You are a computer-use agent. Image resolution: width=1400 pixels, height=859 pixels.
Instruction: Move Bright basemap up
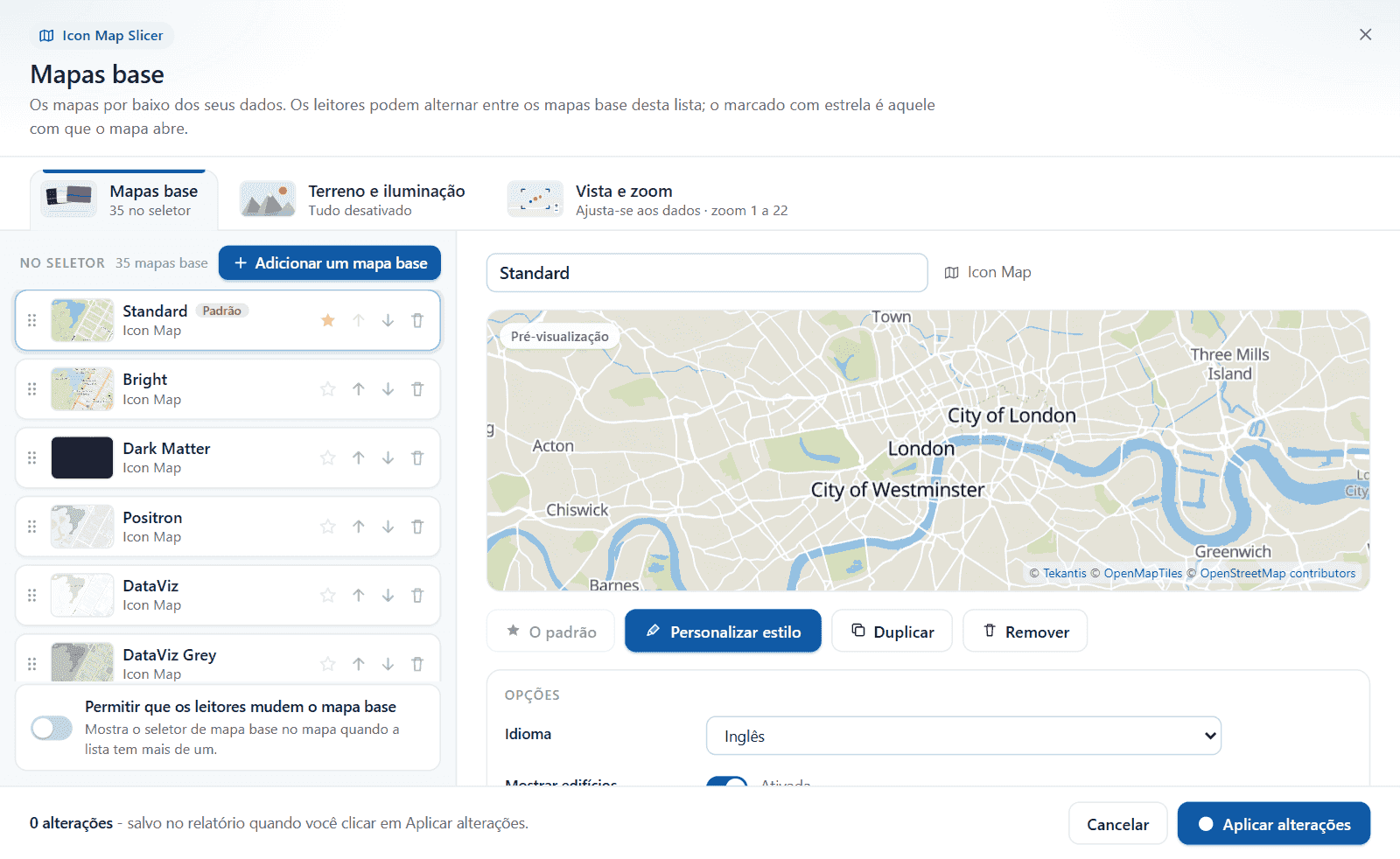pyautogui.click(x=359, y=389)
